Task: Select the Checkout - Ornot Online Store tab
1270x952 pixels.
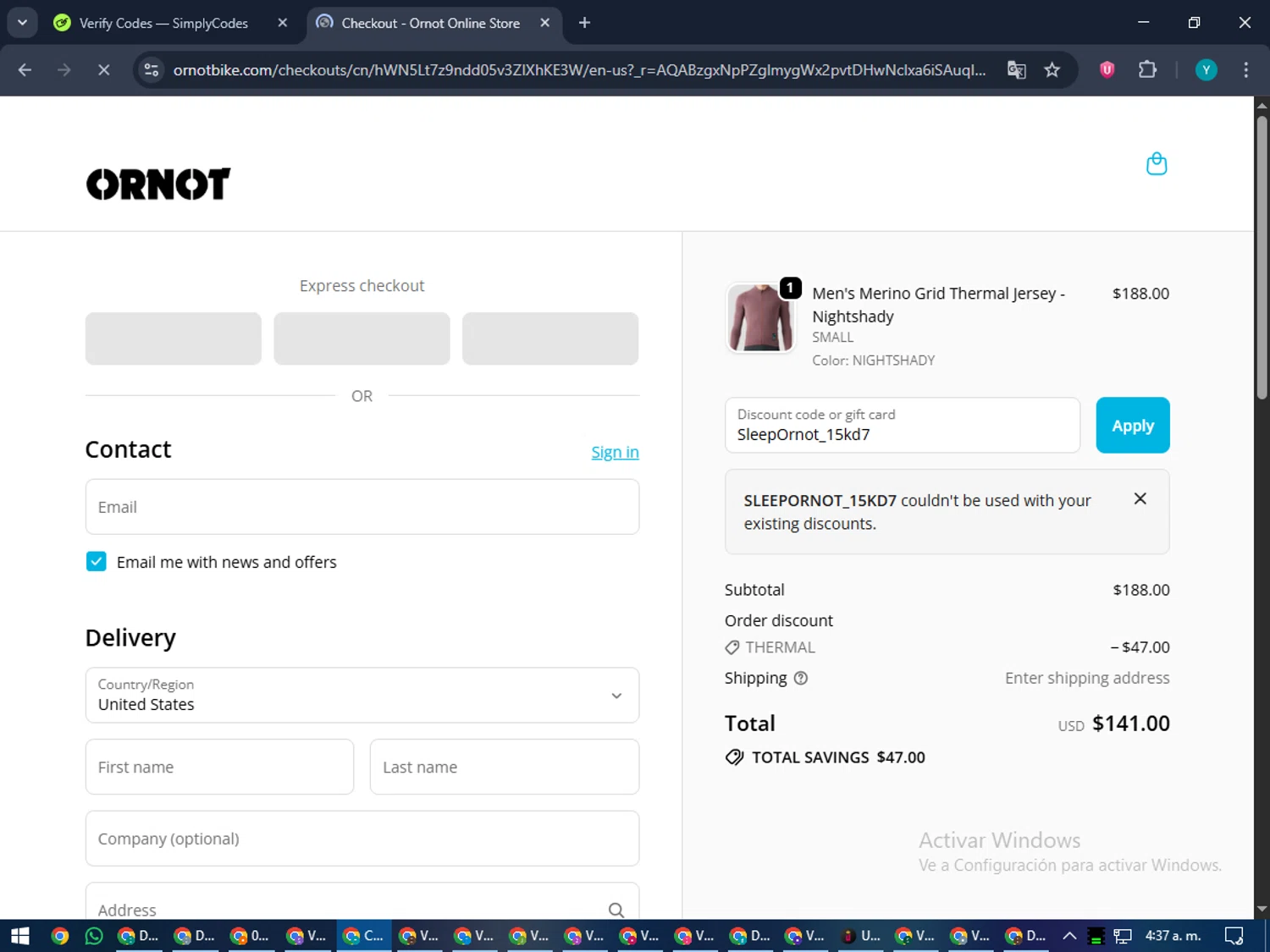Action: [x=430, y=23]
